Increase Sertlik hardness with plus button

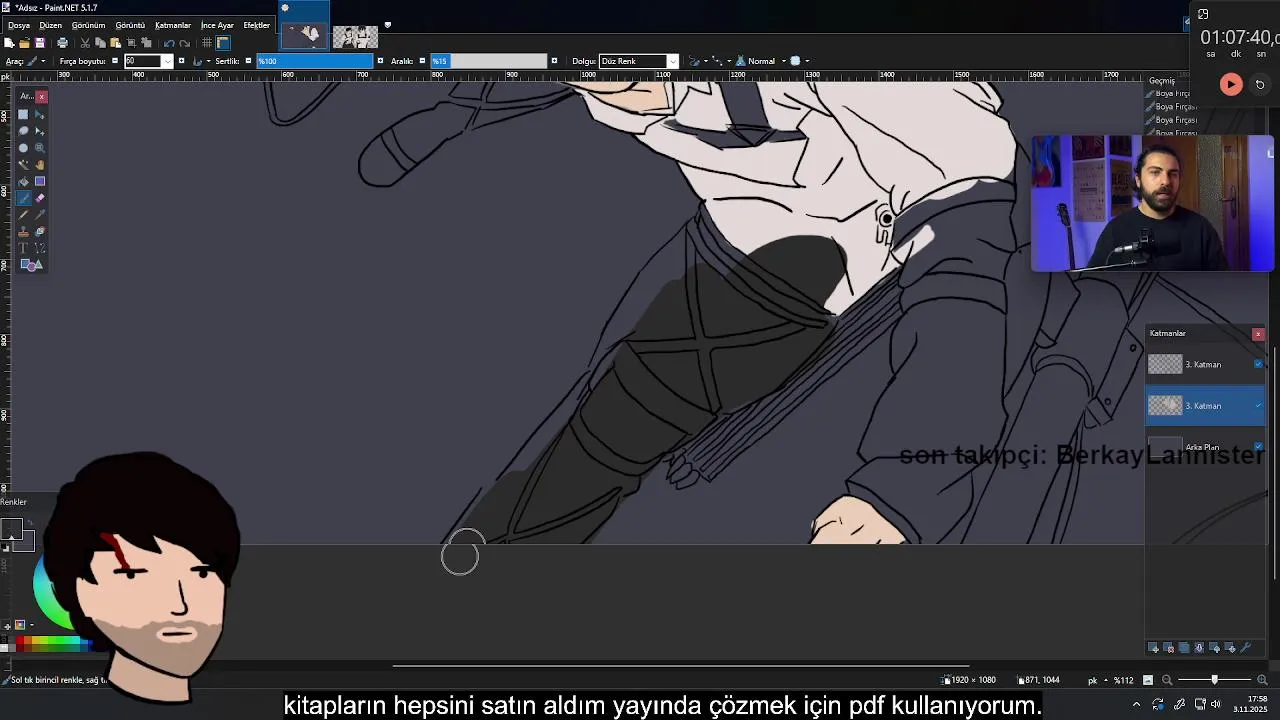click(380, 61)
